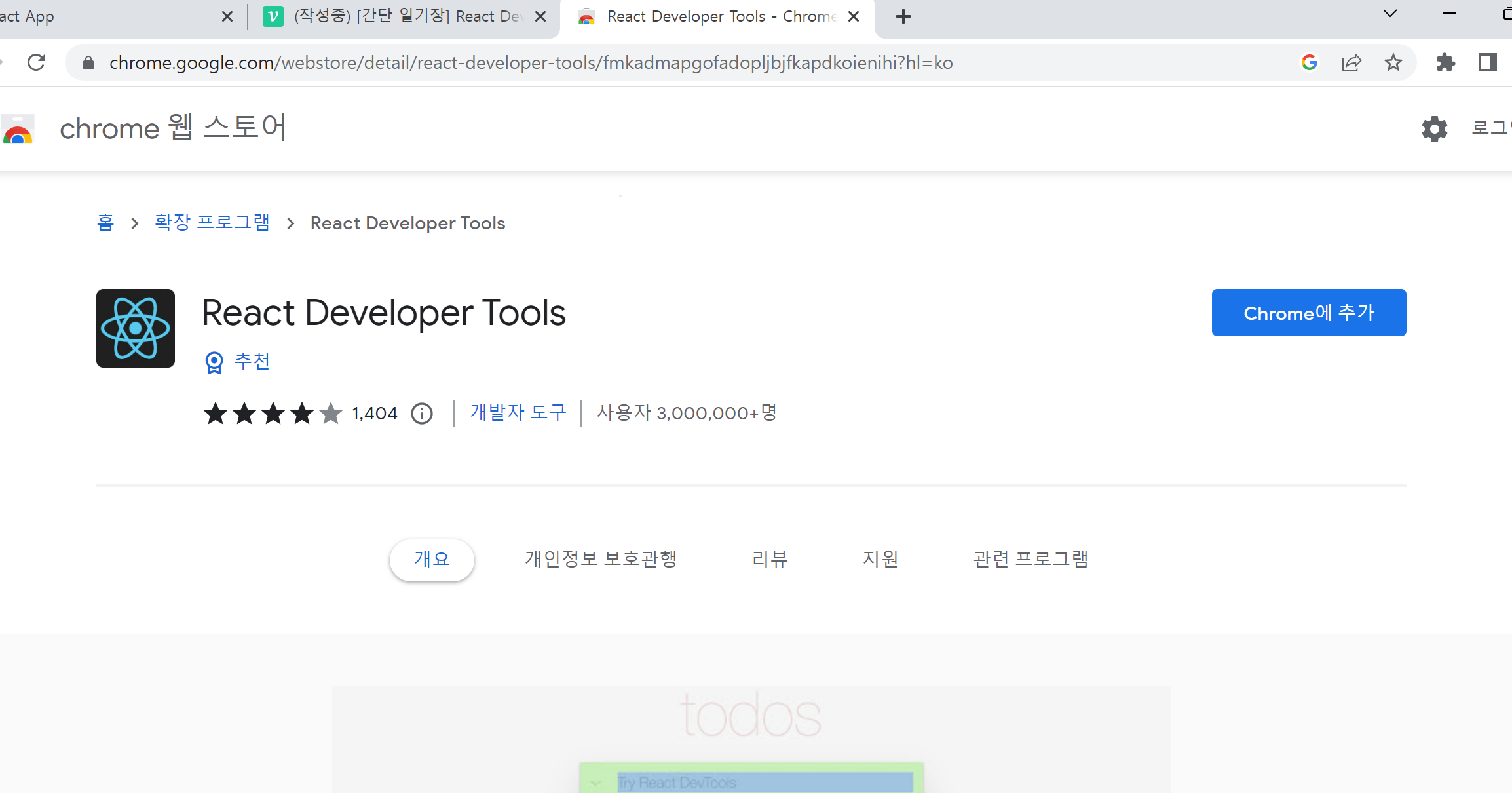
Task: Open the 개인정보 보호관행 tab
Action: [x=601, y=559]
